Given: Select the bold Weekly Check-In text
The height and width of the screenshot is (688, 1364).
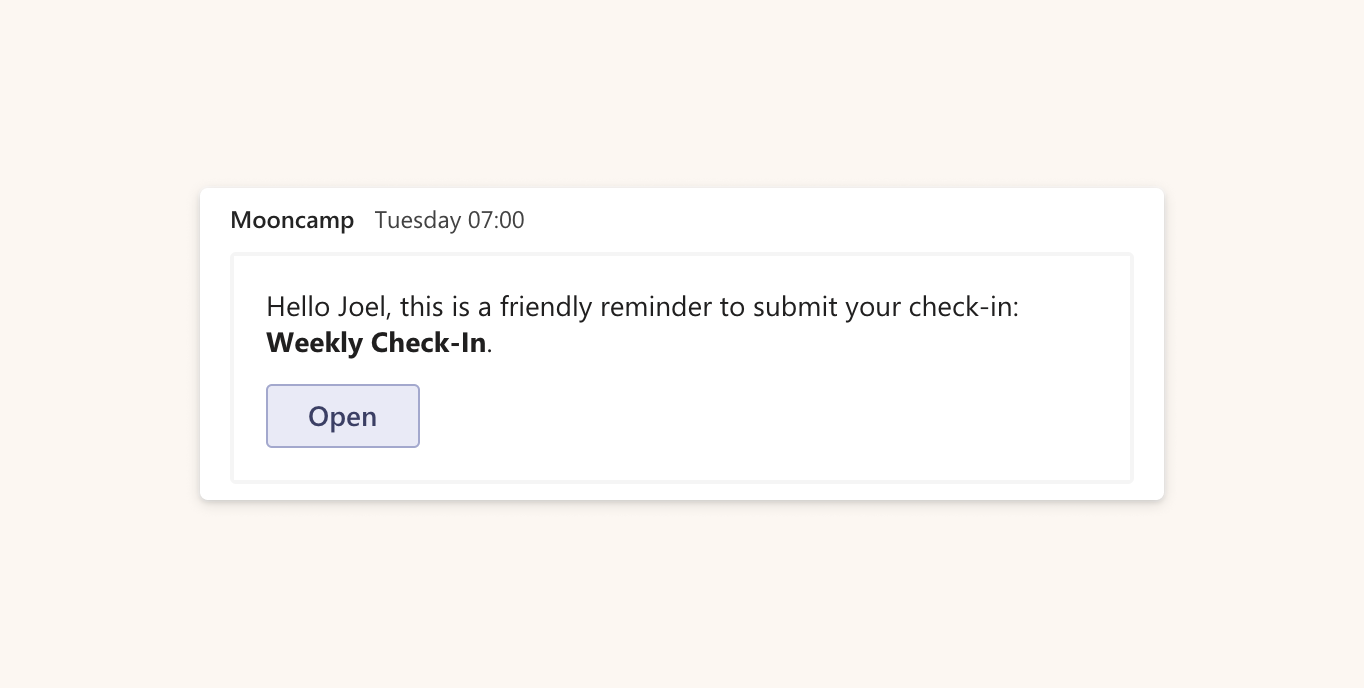Looking at the screenshot, I should [376, 343].
